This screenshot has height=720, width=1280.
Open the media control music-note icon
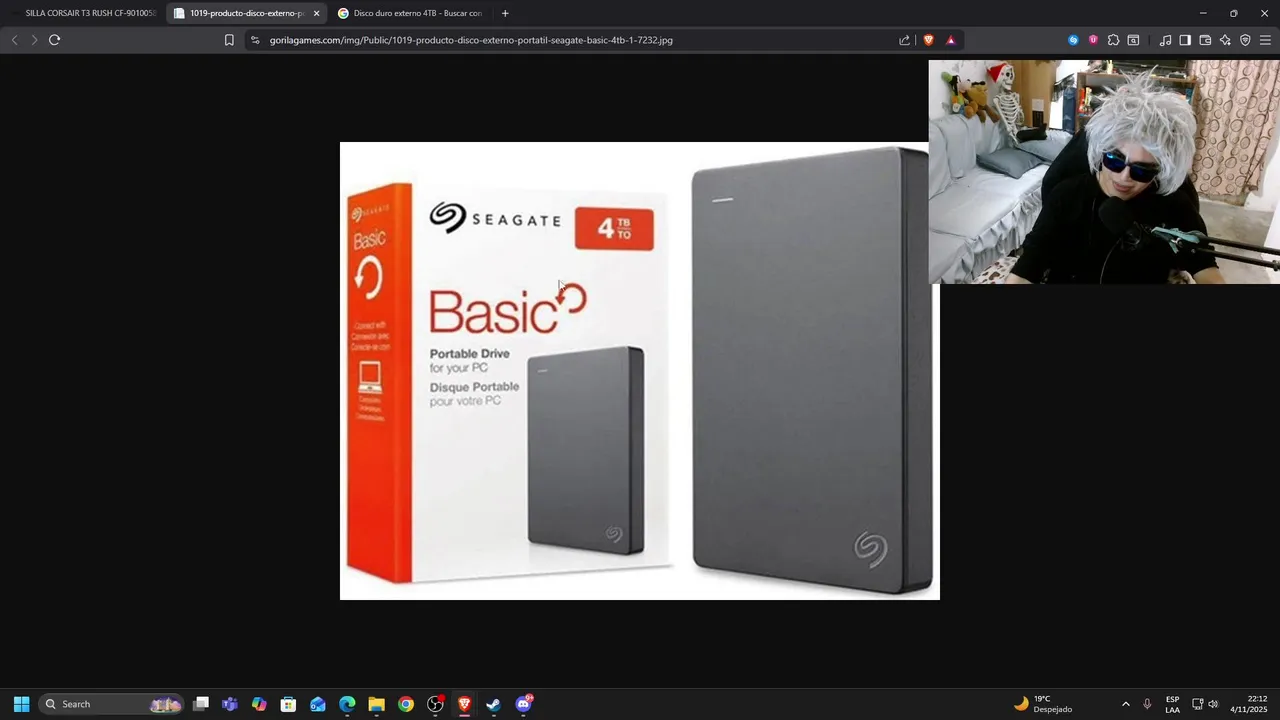click(x=1165, y=40)
